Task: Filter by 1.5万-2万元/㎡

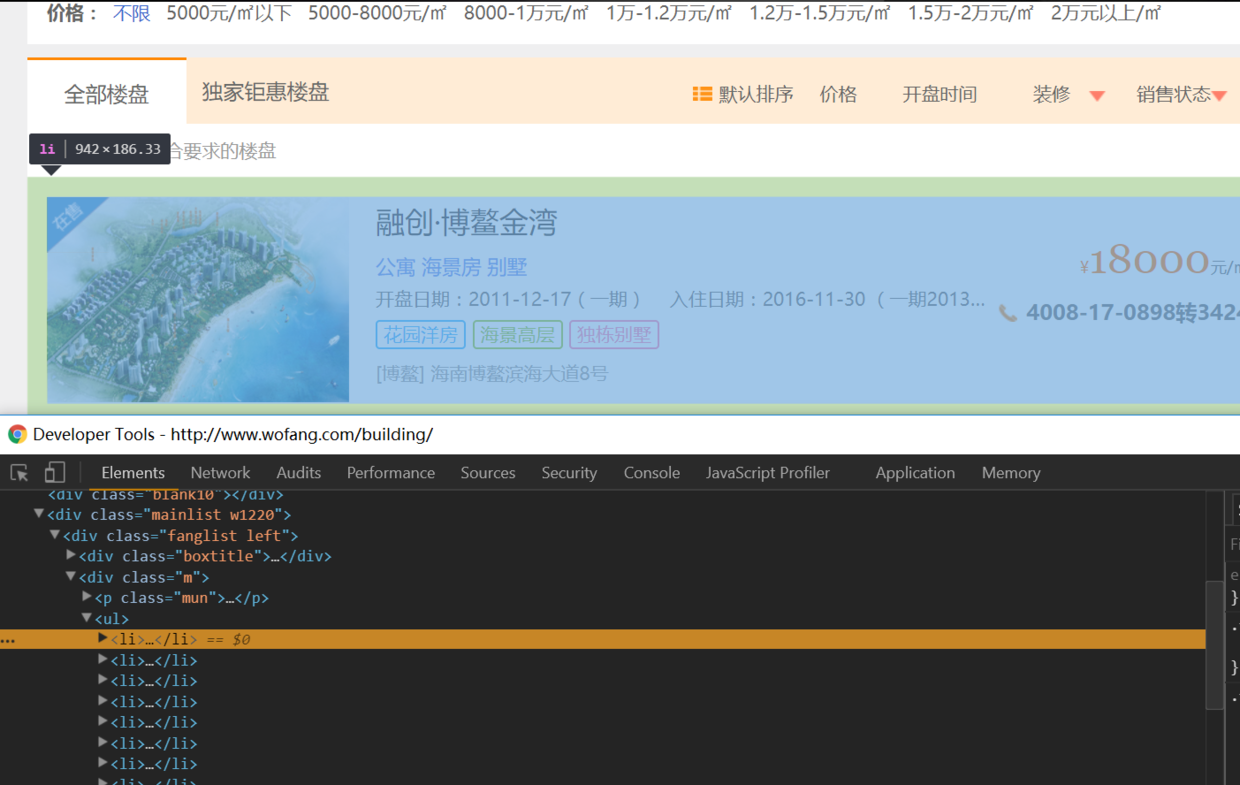Action: [x=971, y=14]
